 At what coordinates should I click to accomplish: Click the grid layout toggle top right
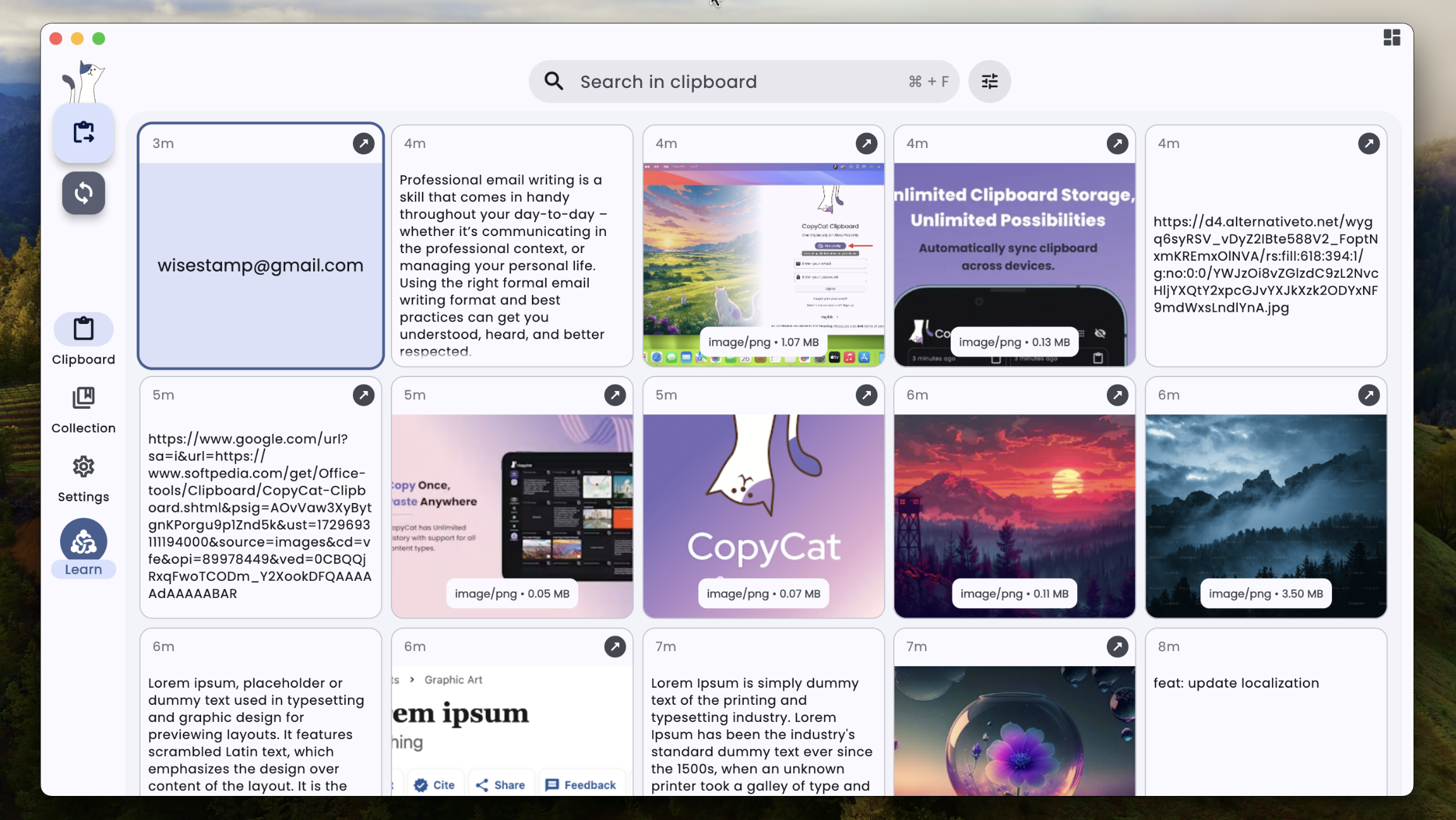click(x=1392, y=37)
